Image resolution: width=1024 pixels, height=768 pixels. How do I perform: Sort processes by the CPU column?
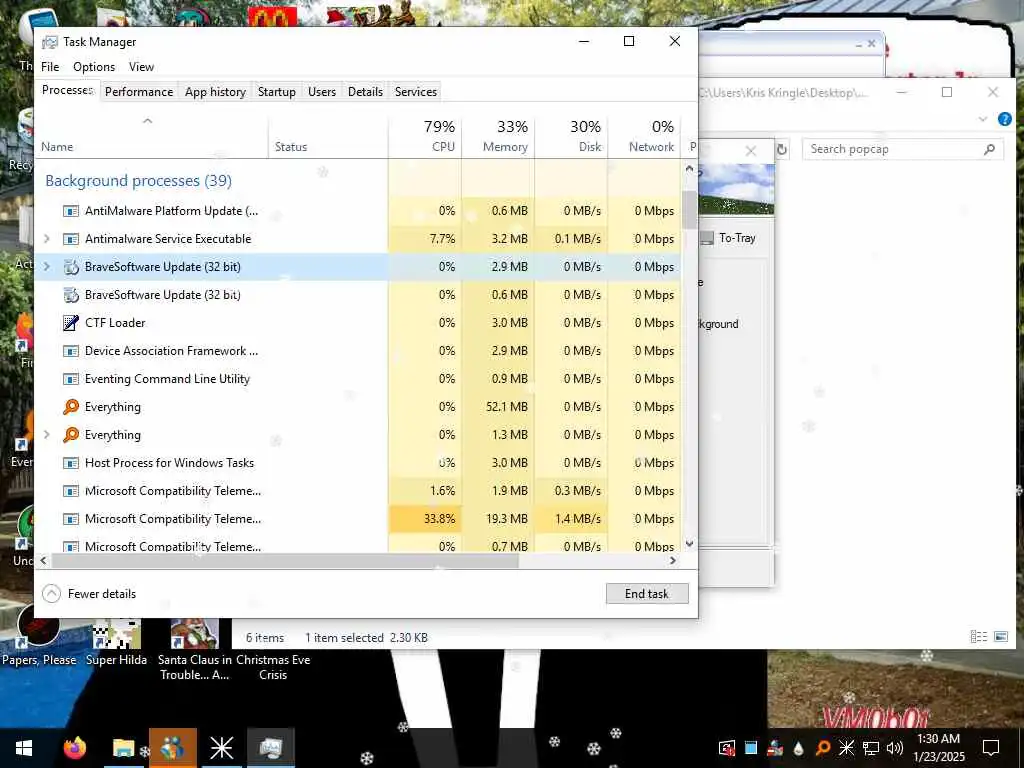425,136
